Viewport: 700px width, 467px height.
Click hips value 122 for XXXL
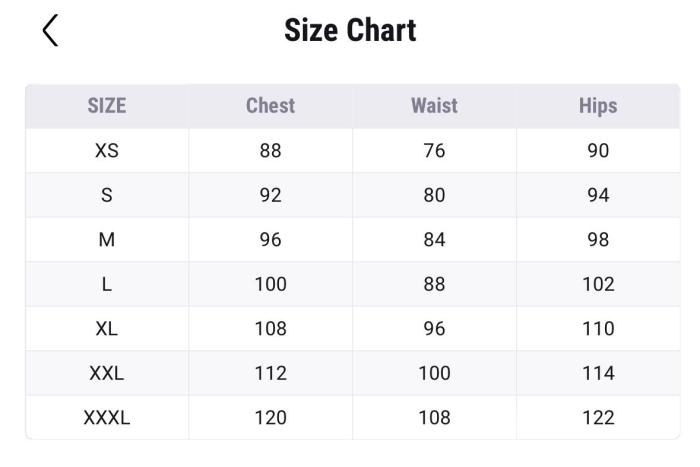(598, 418)
